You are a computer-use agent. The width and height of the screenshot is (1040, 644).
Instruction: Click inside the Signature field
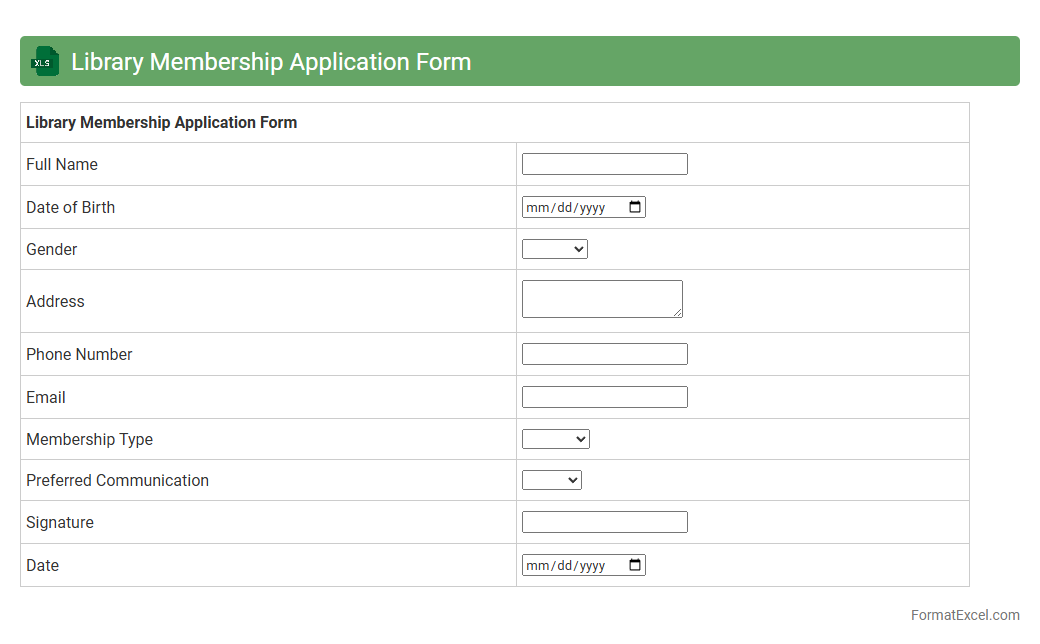tap(605, 522)
